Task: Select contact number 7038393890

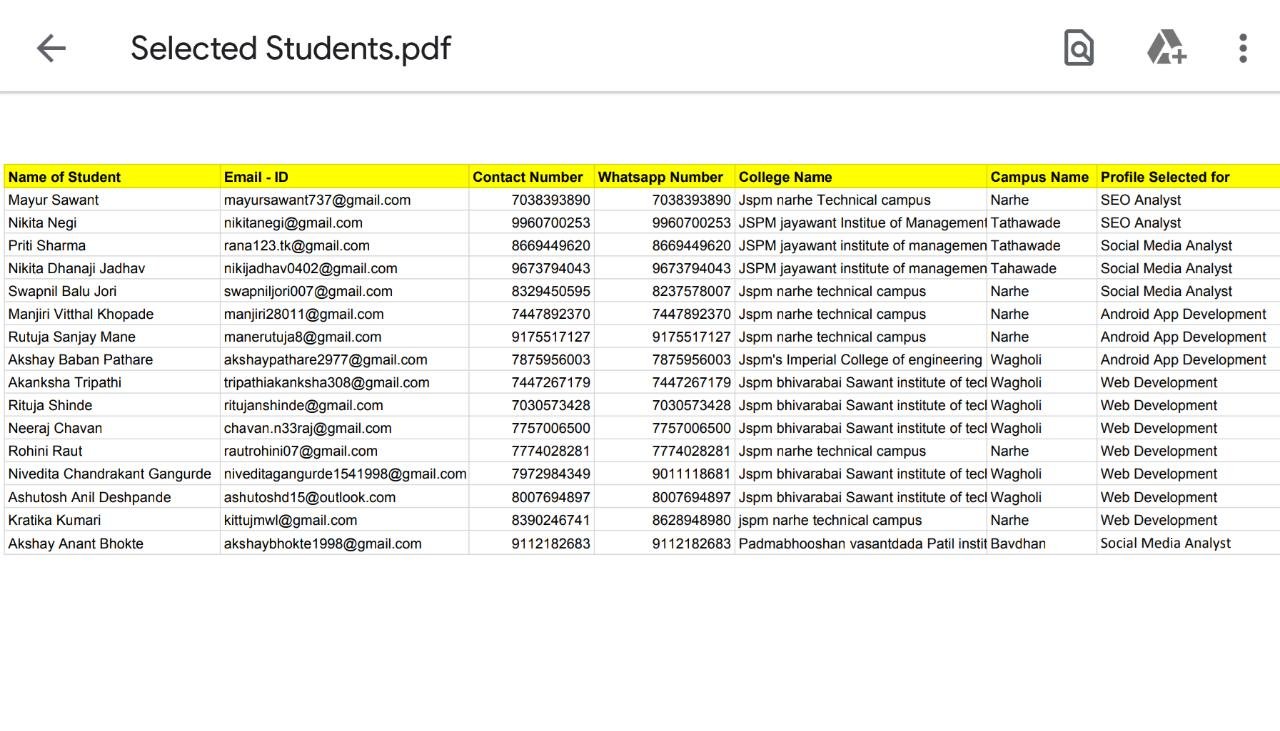Action: (x=551, y=200)
